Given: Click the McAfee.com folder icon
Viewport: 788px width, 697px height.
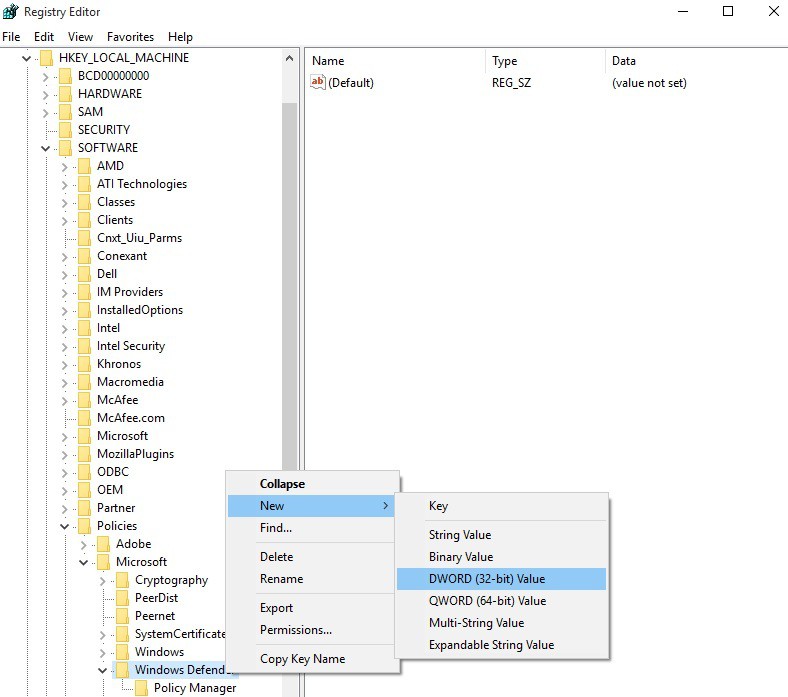Looking at the screenshot, I should [84, 418].
